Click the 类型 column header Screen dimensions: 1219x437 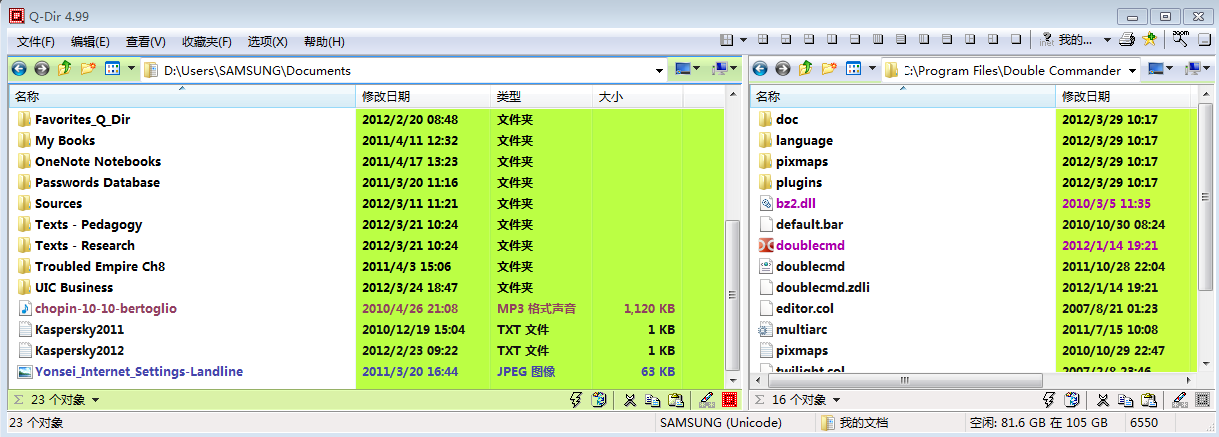click(x=510, y=97)
